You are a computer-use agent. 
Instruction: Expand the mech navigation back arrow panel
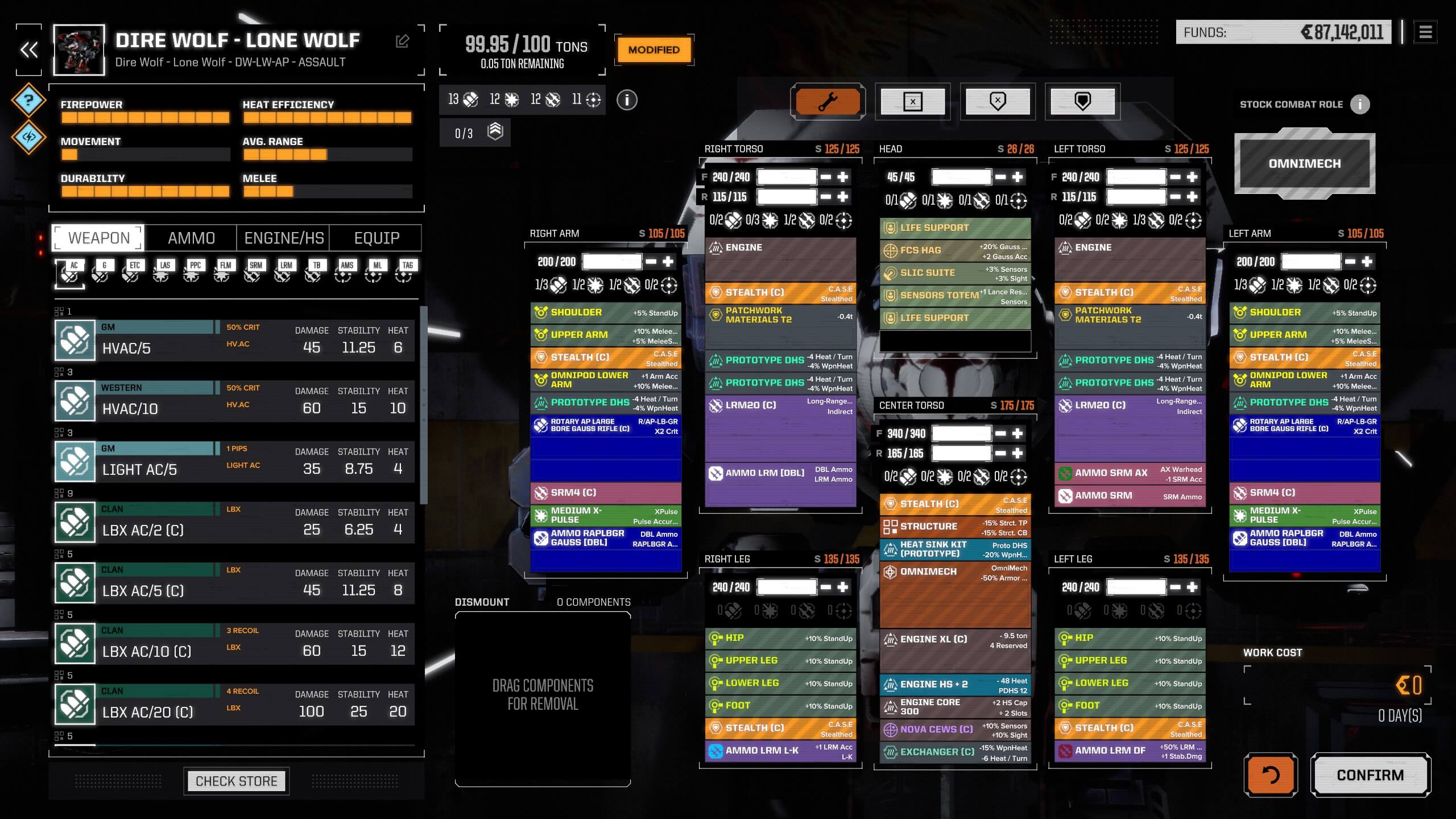(29, 48)
